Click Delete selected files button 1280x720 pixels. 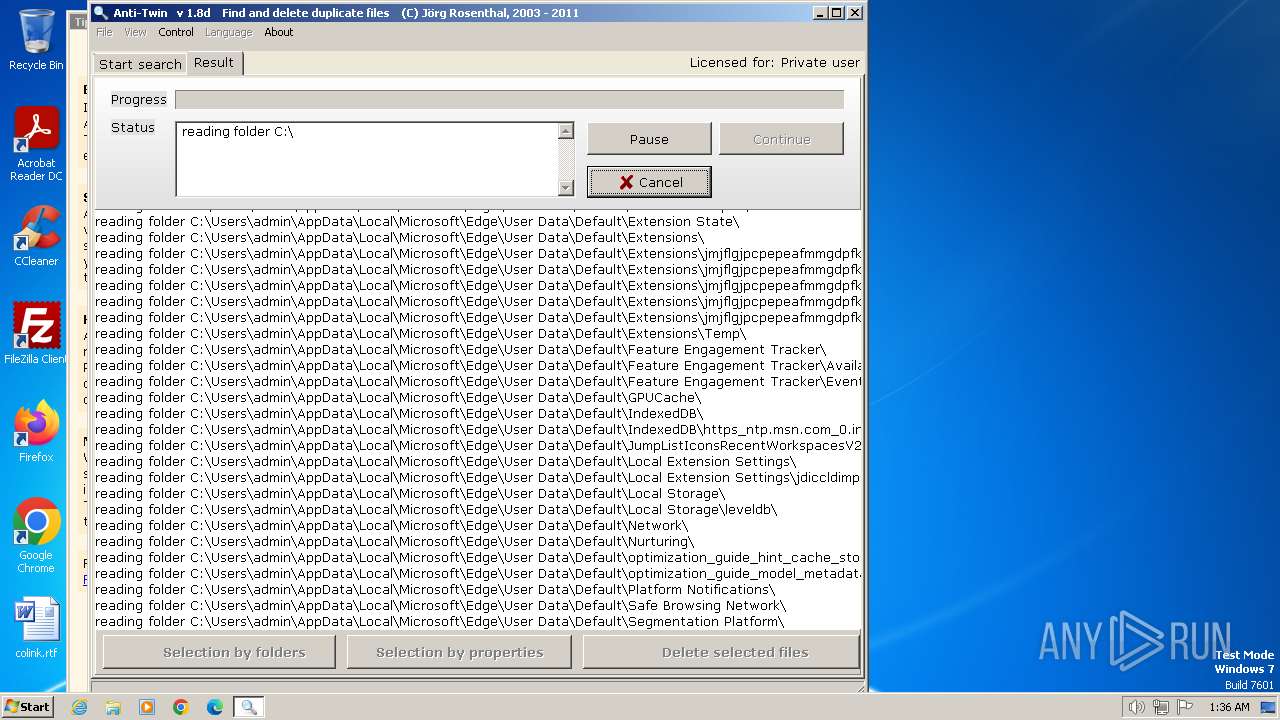tap(721, 652)
